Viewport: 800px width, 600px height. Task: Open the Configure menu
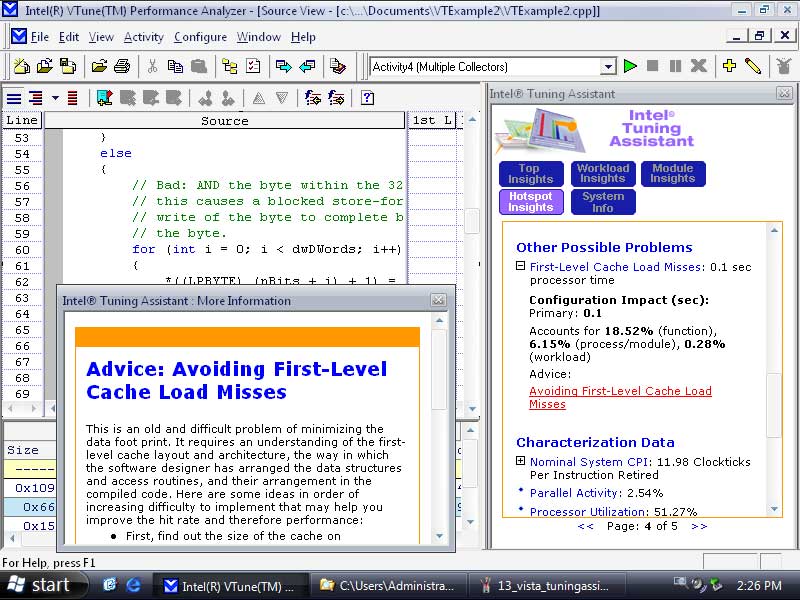point(201,37)
